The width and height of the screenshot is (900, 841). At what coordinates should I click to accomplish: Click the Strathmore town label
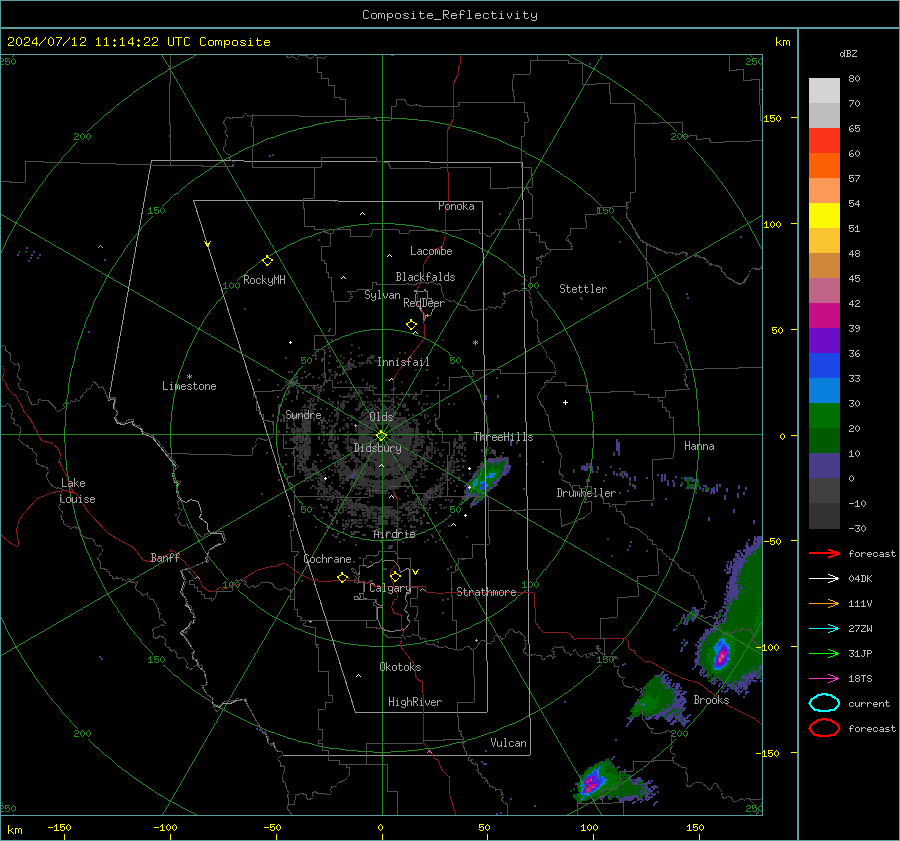486,592
